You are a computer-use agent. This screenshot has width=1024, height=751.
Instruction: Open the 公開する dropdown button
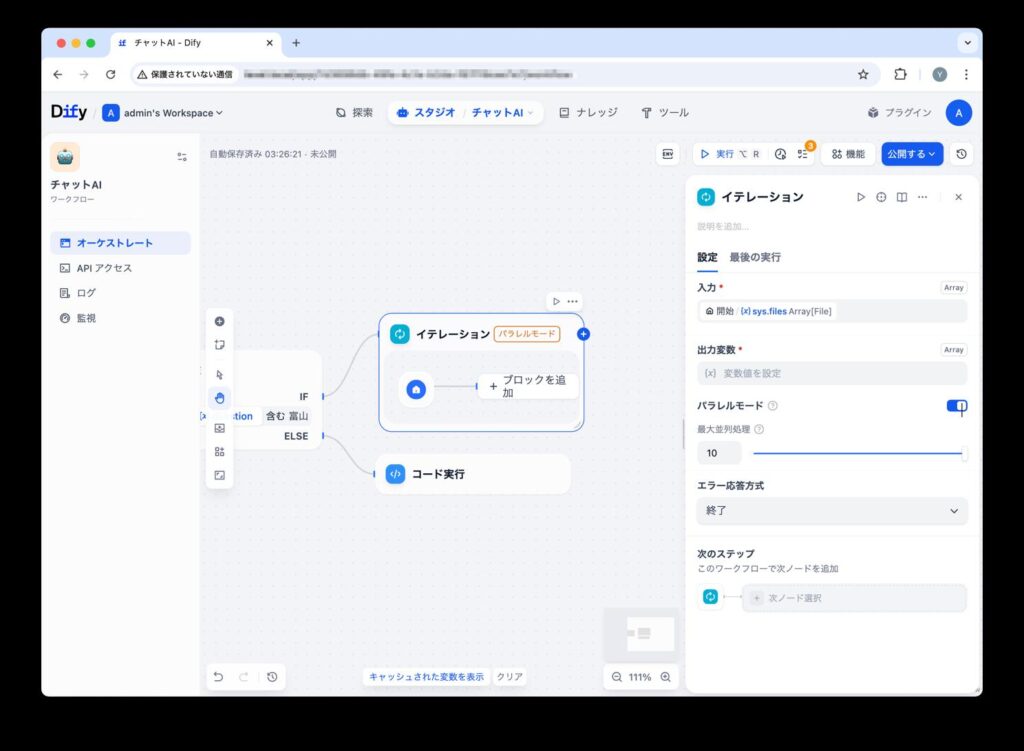pos(911,154)
